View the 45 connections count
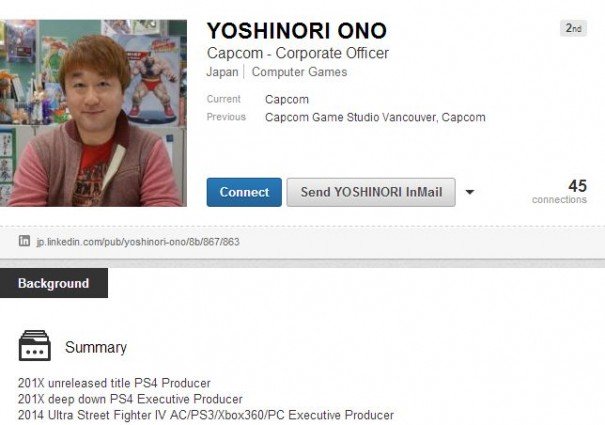This screenshot has width=605, height=425. [x=559, y=191]
